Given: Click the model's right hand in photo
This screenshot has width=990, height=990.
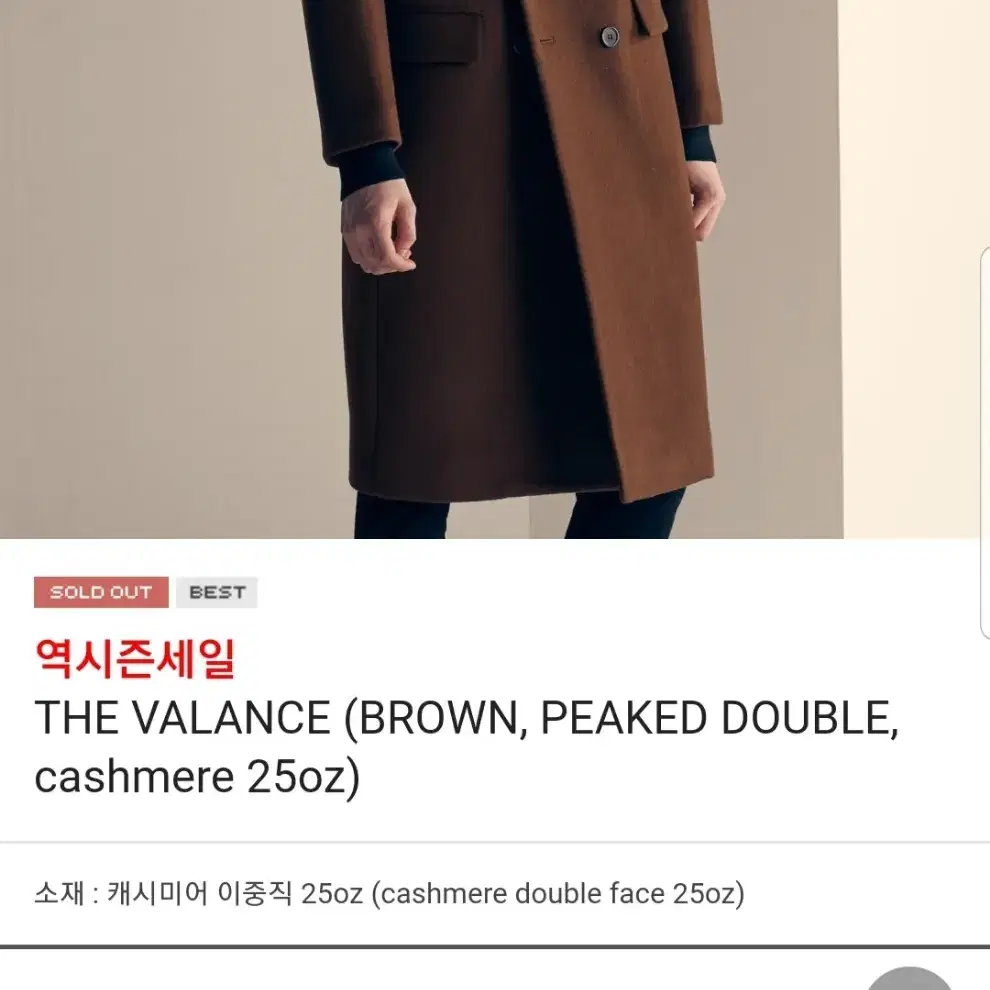Looking at the screenshot, I should click(379, 232).
